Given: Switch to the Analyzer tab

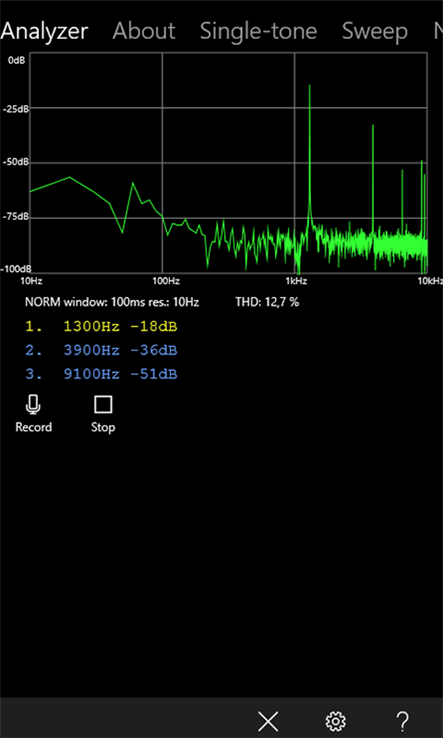Looking at the screenshot, I should tap(44, 31).
